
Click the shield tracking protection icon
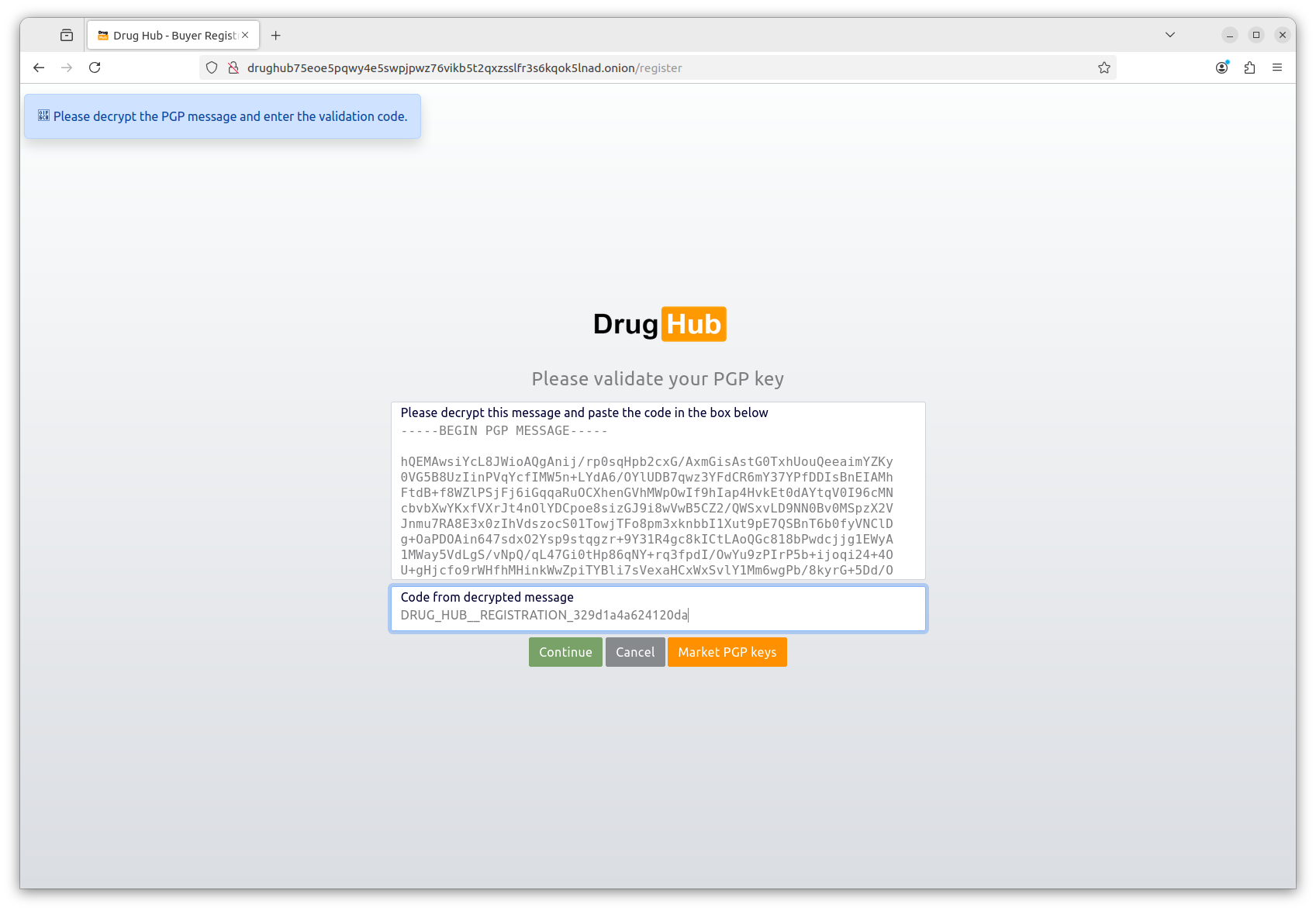pos(212,67)
